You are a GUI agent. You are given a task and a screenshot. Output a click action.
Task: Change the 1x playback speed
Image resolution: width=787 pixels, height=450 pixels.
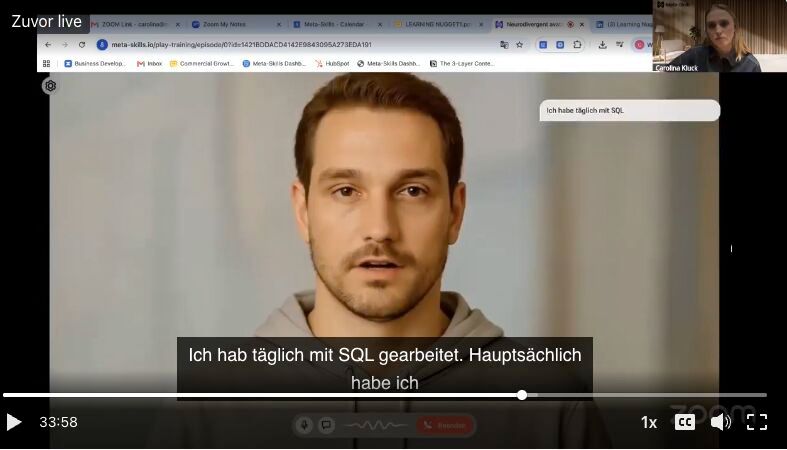coord(649,423)
